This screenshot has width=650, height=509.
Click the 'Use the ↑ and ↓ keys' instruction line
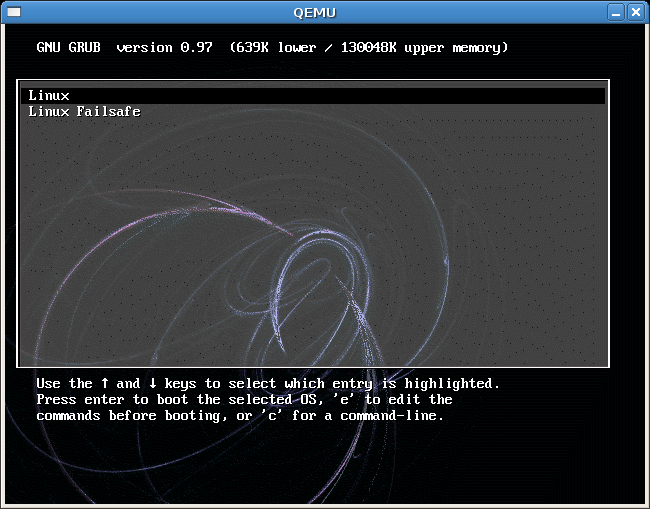pos(268,383)
